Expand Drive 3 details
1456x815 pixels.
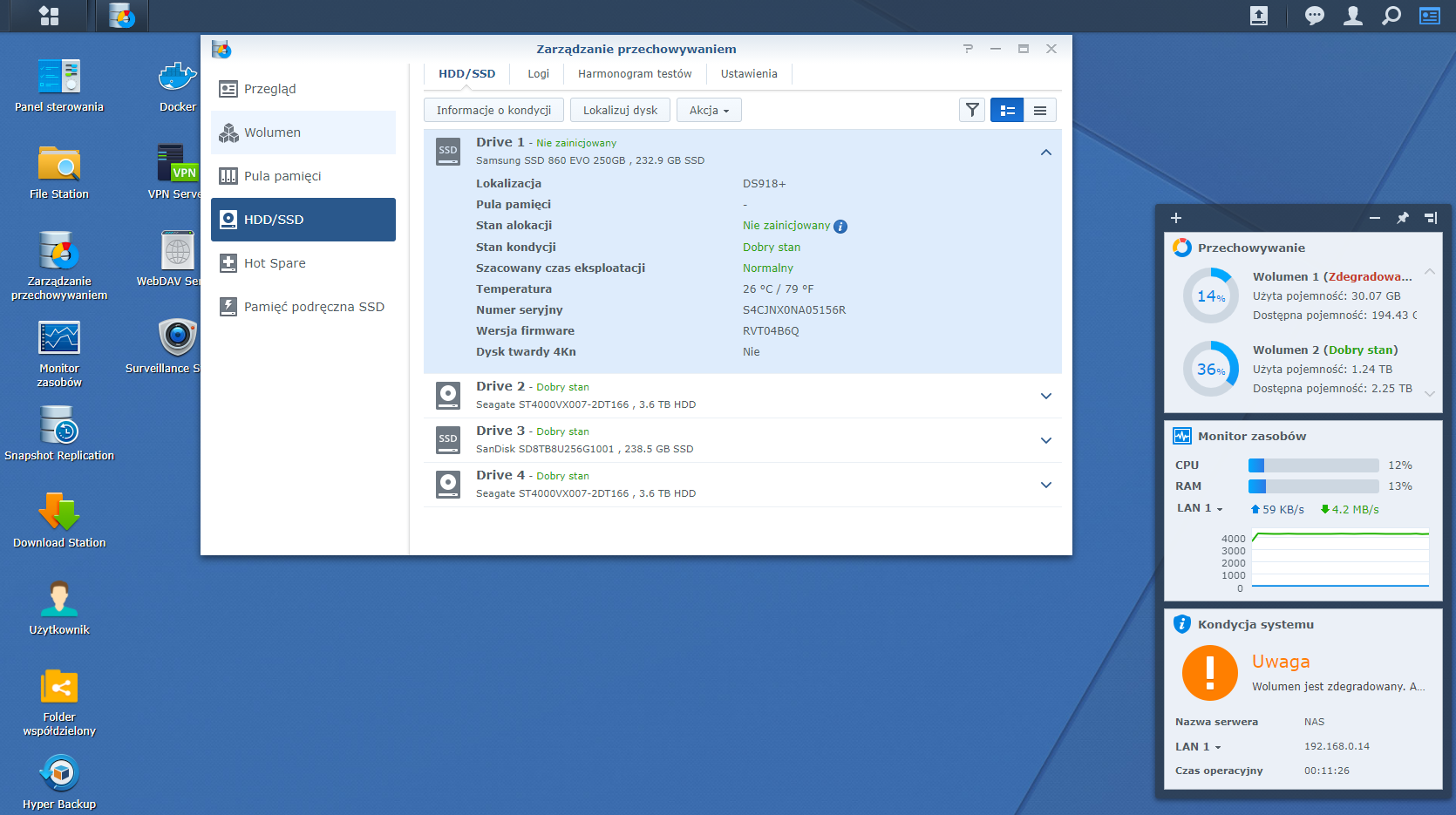point(1046,440)
